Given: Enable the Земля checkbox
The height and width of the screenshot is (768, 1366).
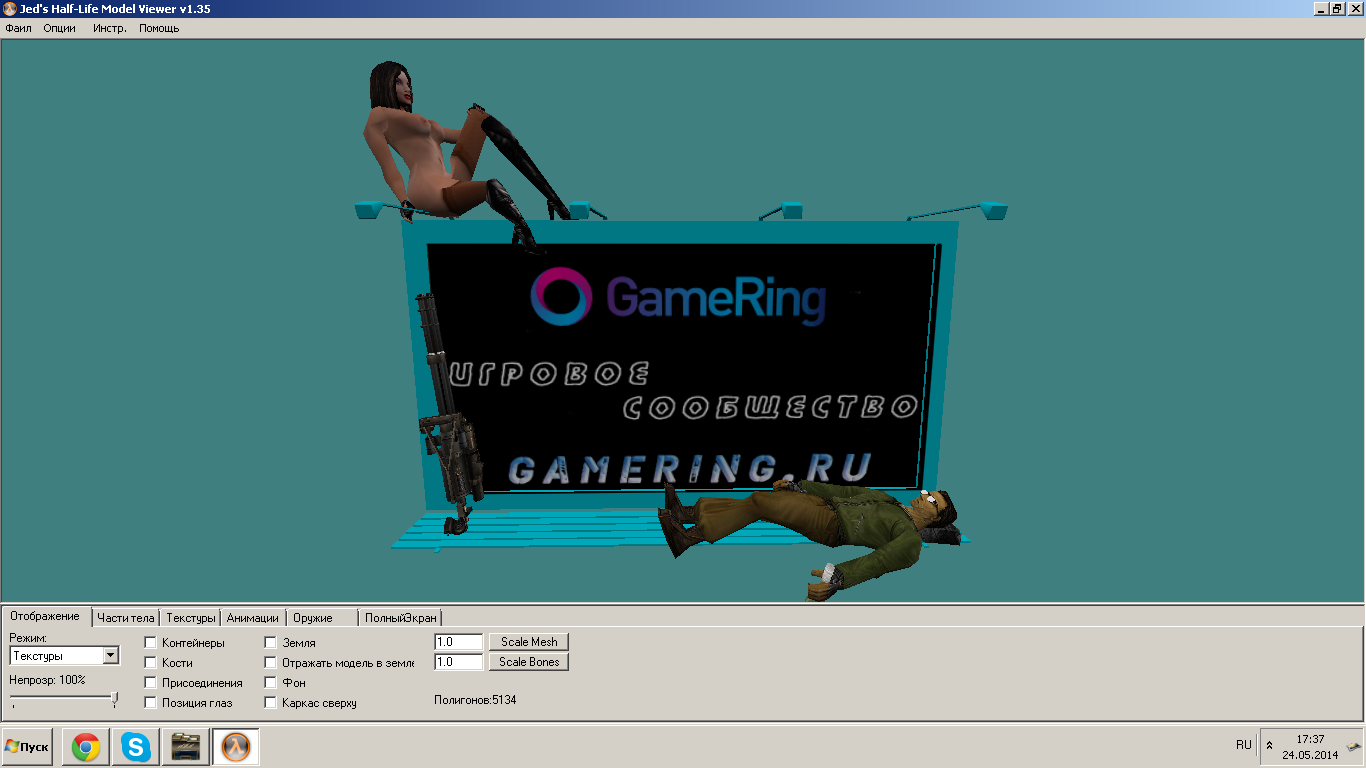Looking at the screenshot, I should point(270,643).
